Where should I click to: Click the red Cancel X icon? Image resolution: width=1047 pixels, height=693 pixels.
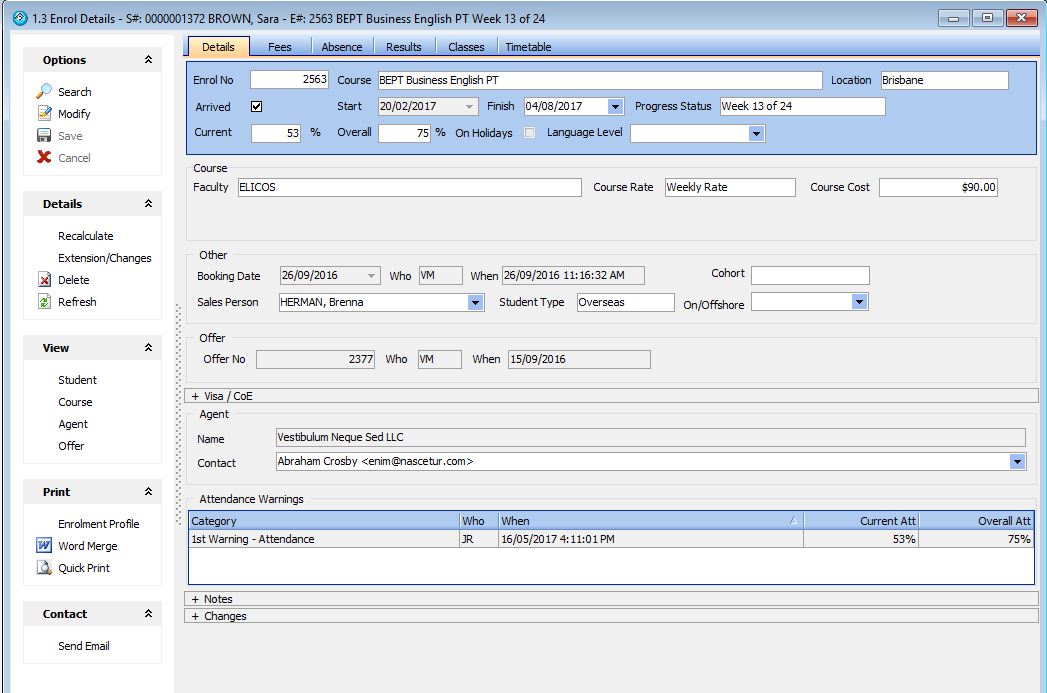tap(44, 158)
